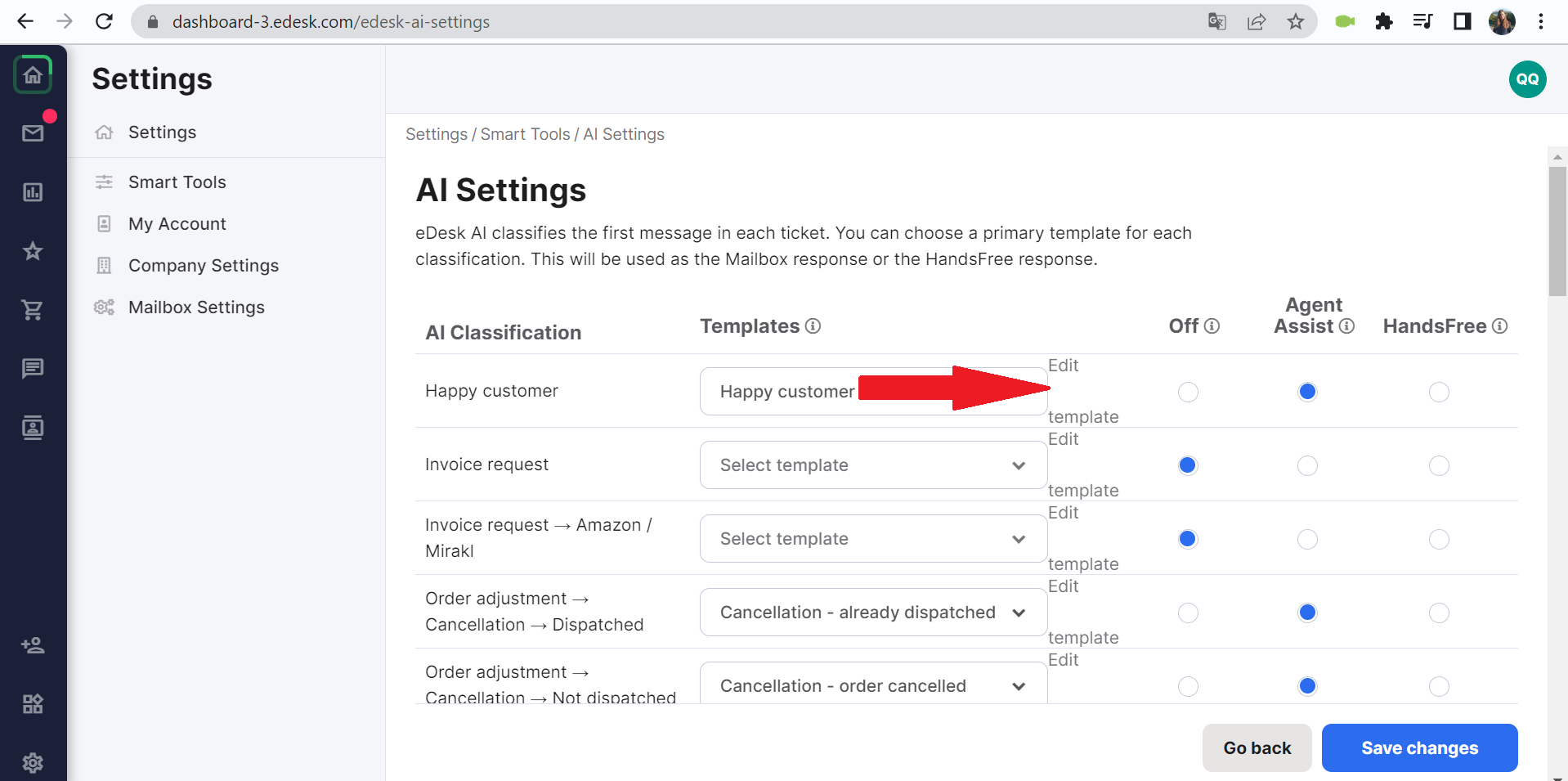1568x781 pixels.
Task: Open the Insights chart icon in sidebar
Action: tap(33, 192)
